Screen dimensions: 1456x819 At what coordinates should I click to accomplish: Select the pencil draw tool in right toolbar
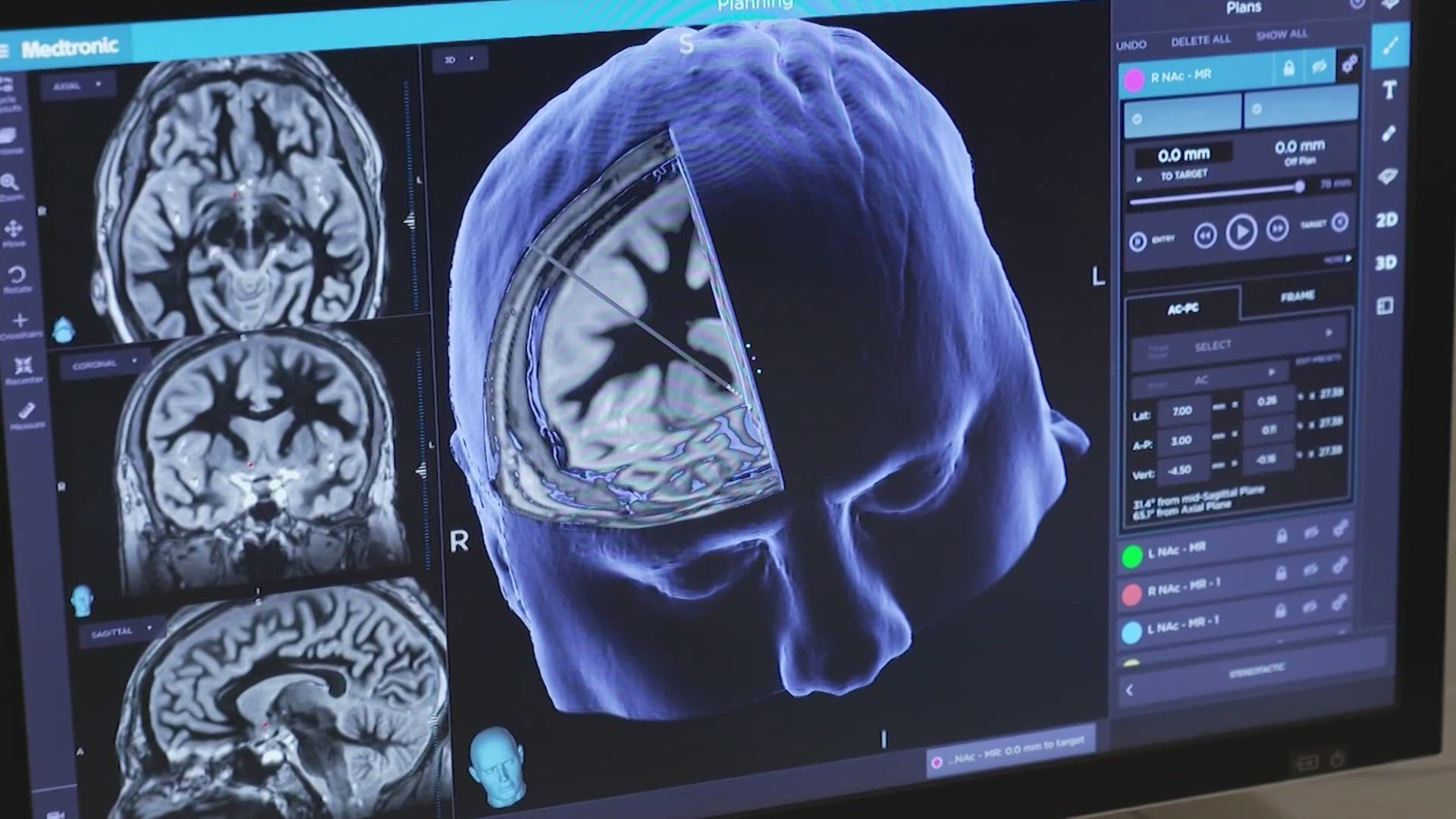[1389, 133]
